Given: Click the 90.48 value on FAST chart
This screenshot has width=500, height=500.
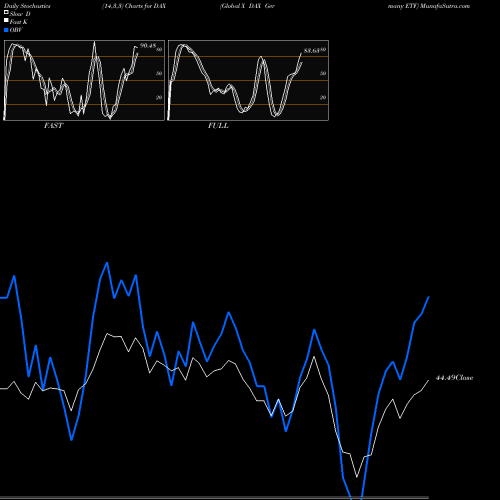Looking at the screenshot, I should 148,46.
